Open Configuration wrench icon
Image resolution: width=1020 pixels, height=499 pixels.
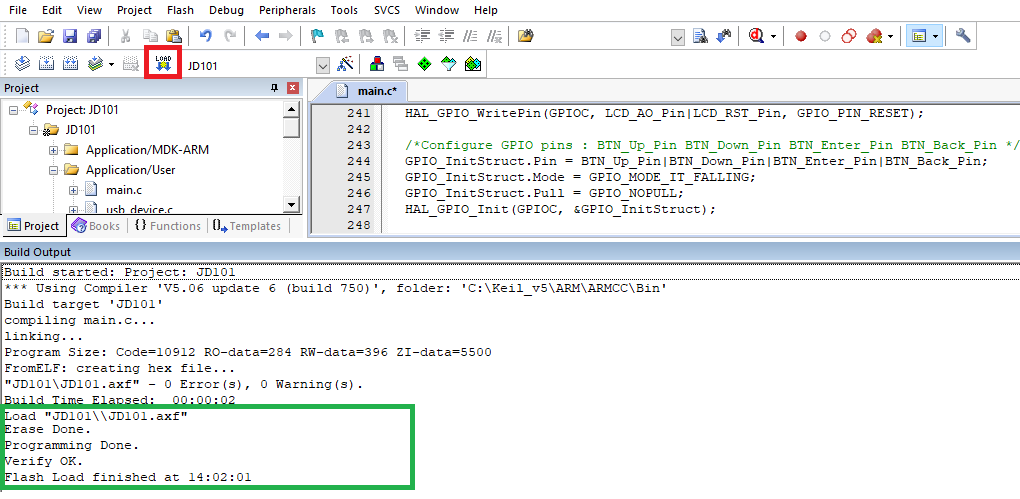coord(963,36)
